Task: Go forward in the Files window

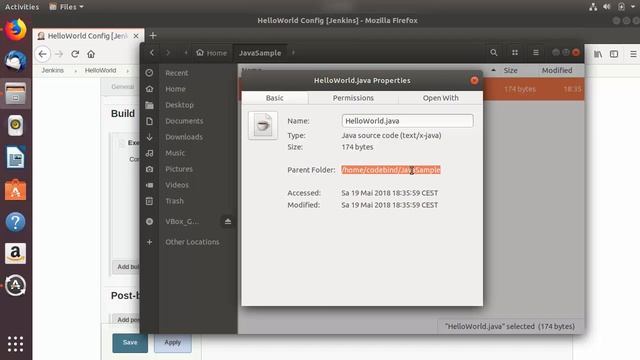Action: pyautogui.click(x=168, y=53)
